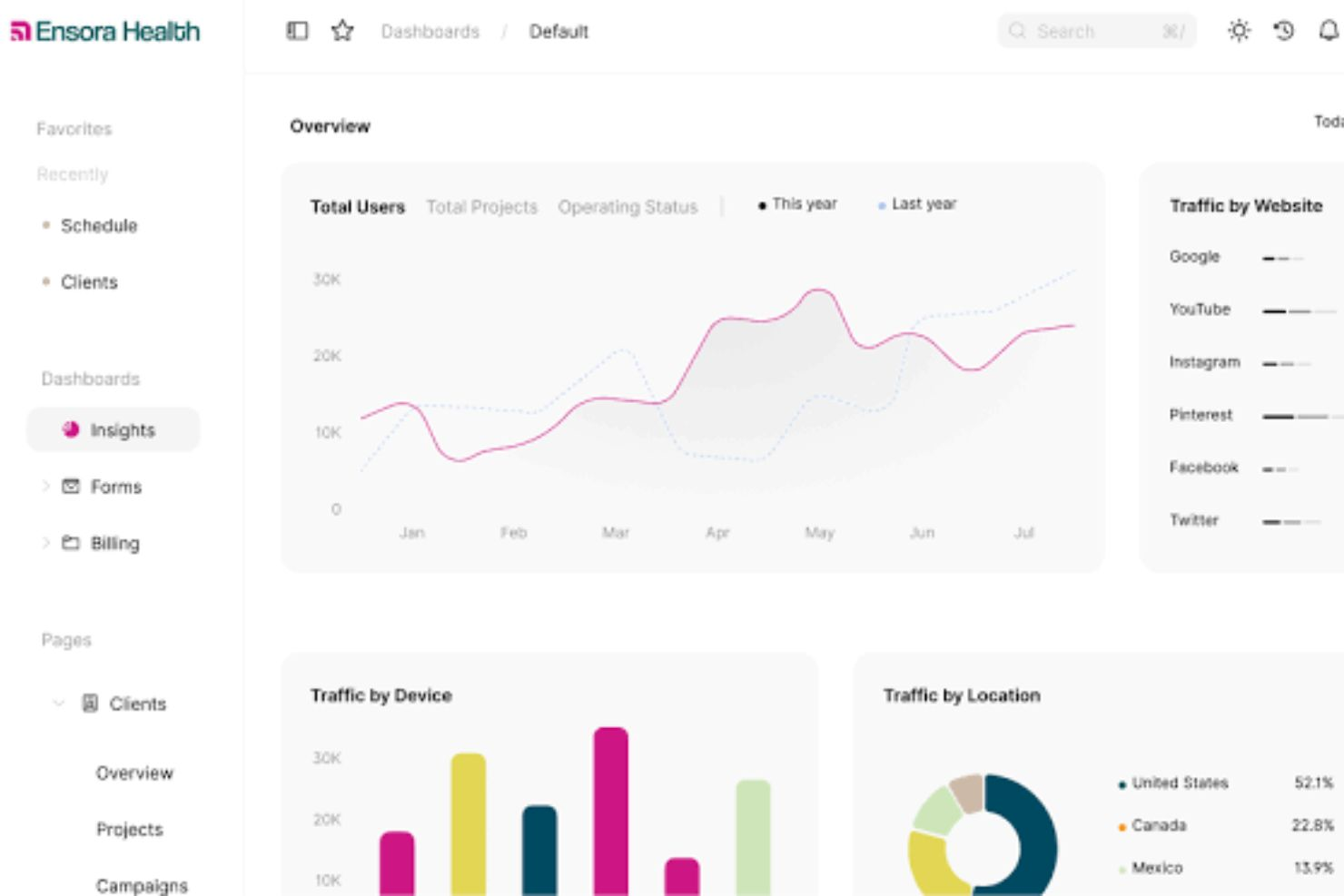Screen dimensions: 1344x896
Task: Star this dashboard as favorite
Action: [x=342, y=31]
